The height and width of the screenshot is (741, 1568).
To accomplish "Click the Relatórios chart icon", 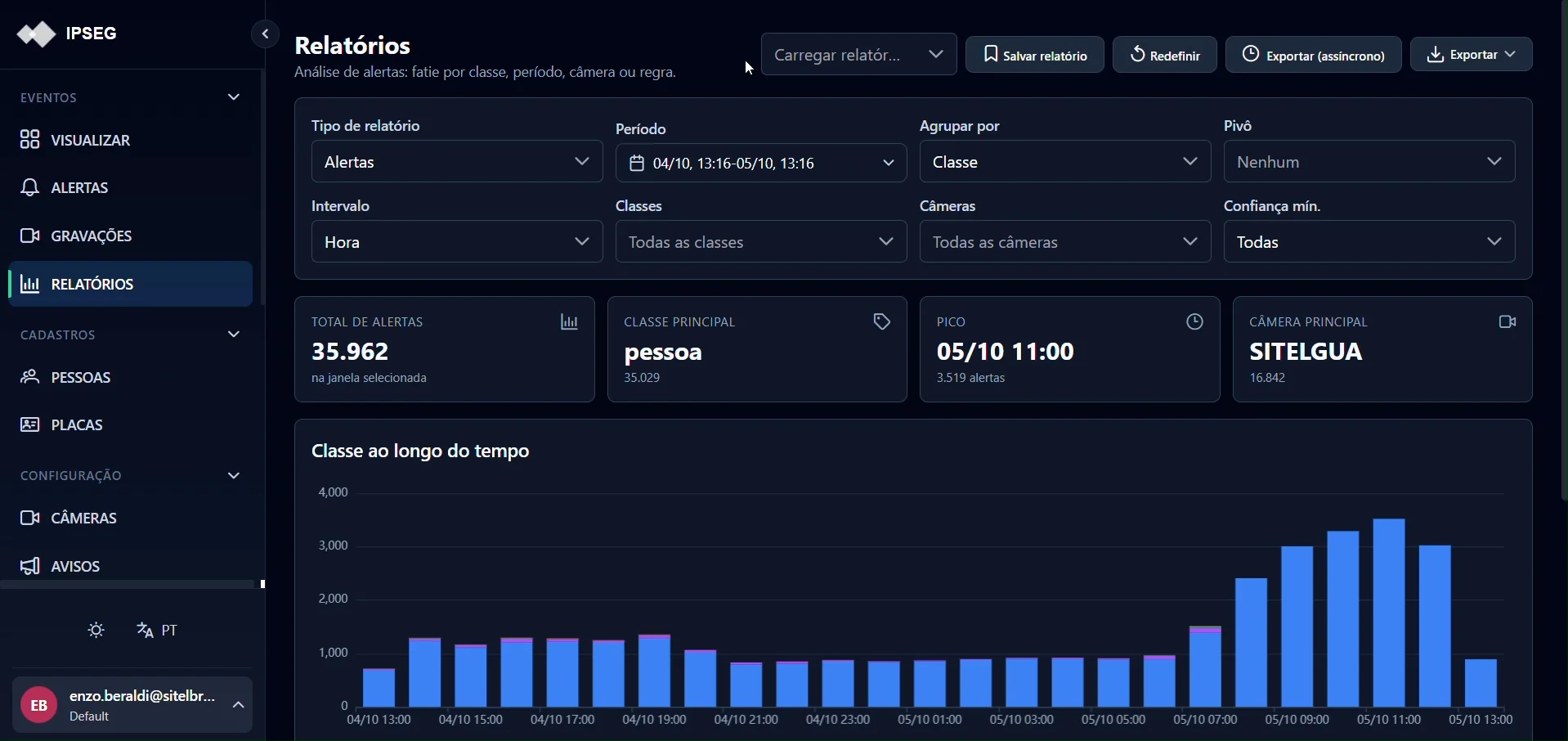I will (29, 285).
